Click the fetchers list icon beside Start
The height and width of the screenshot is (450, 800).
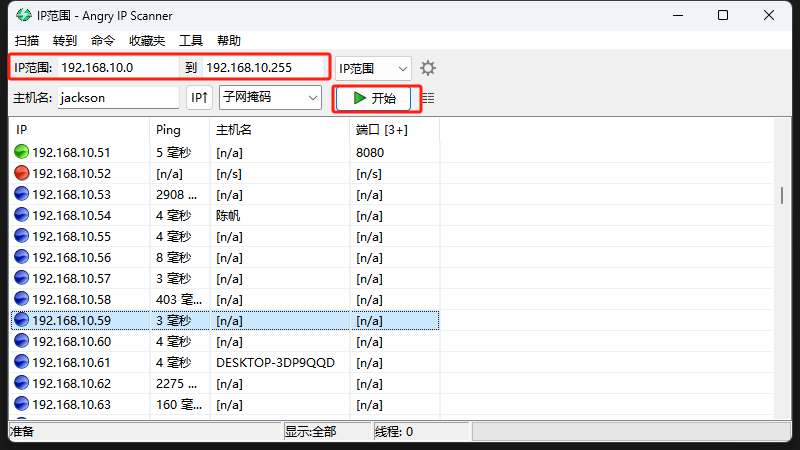(428, 98)
